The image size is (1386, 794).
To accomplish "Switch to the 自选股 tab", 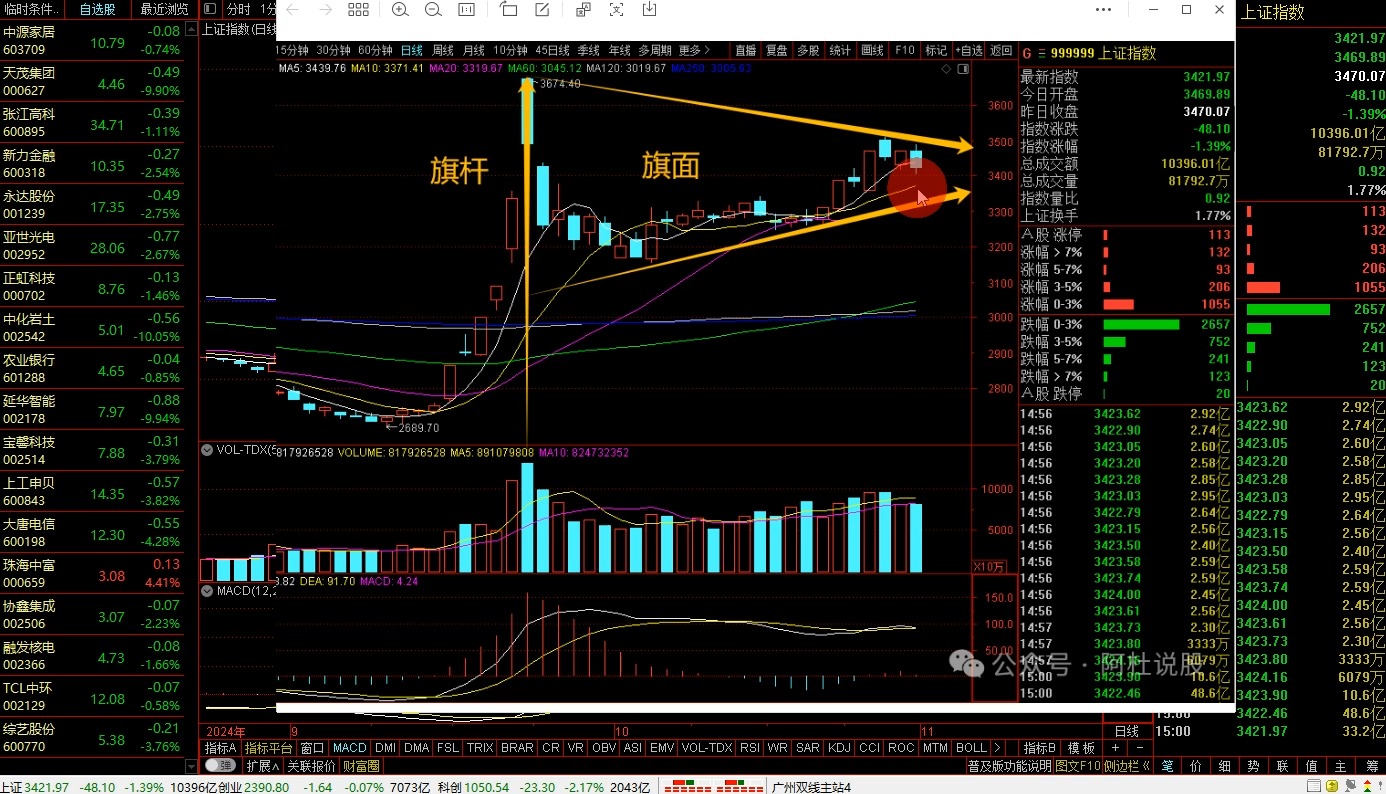I will [x=97, y=10].
